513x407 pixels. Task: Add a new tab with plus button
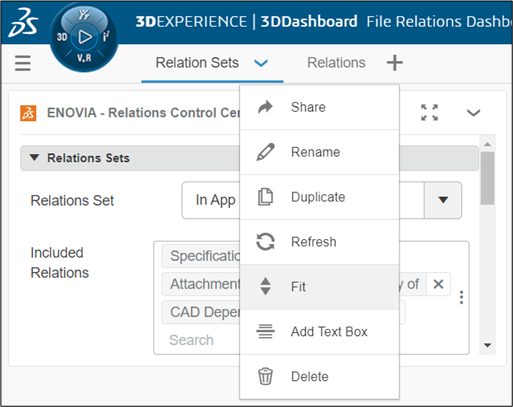[395, 63]
